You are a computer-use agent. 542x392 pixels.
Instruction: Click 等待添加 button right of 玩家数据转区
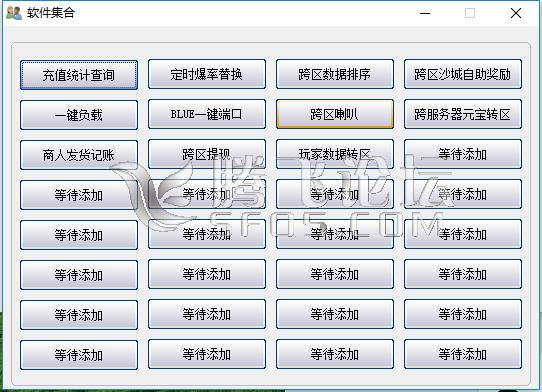click(x=462, y=154)
